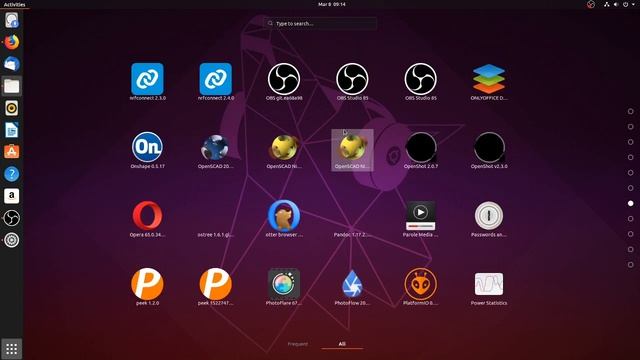Open the Help icon in the dock

tap(11, 174)
